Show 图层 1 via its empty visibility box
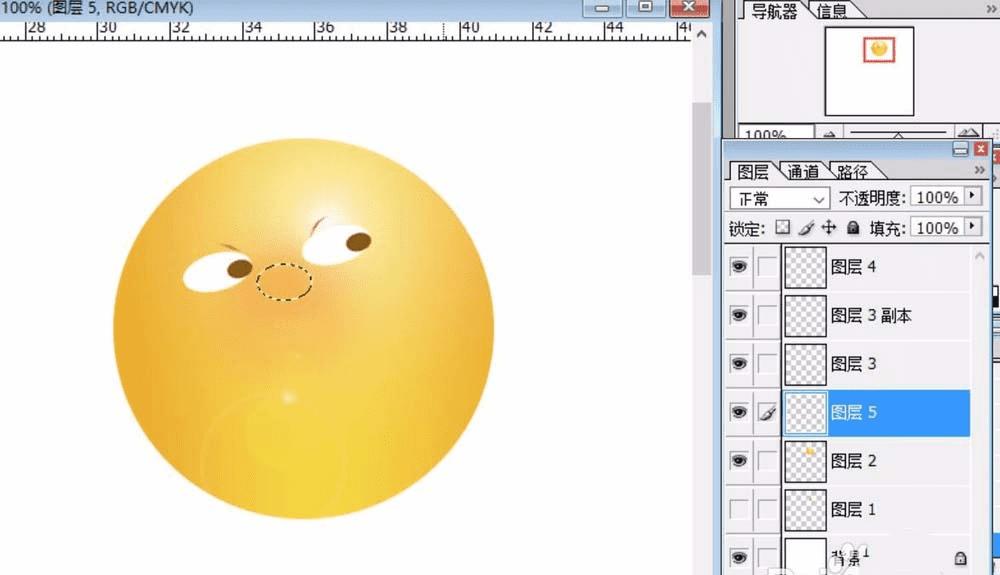1000x575 pixels. pos(739,509)
